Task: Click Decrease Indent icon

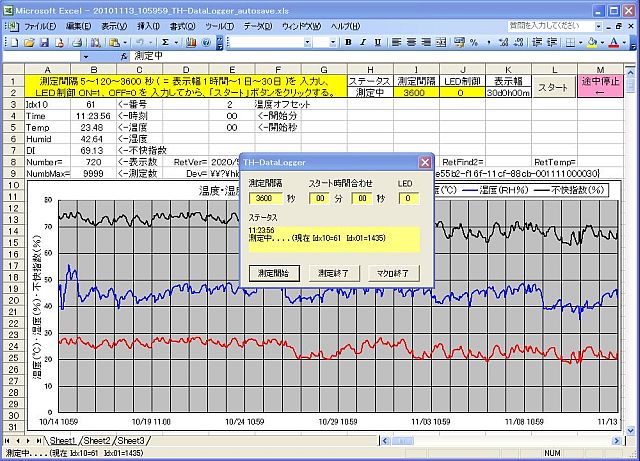Action: (537, 42)
